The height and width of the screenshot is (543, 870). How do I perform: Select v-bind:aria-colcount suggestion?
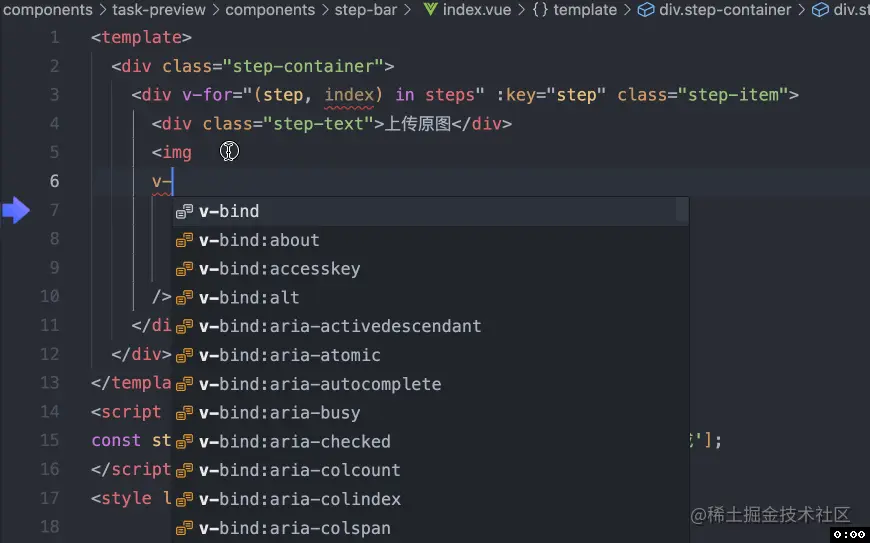click(431, 470)
